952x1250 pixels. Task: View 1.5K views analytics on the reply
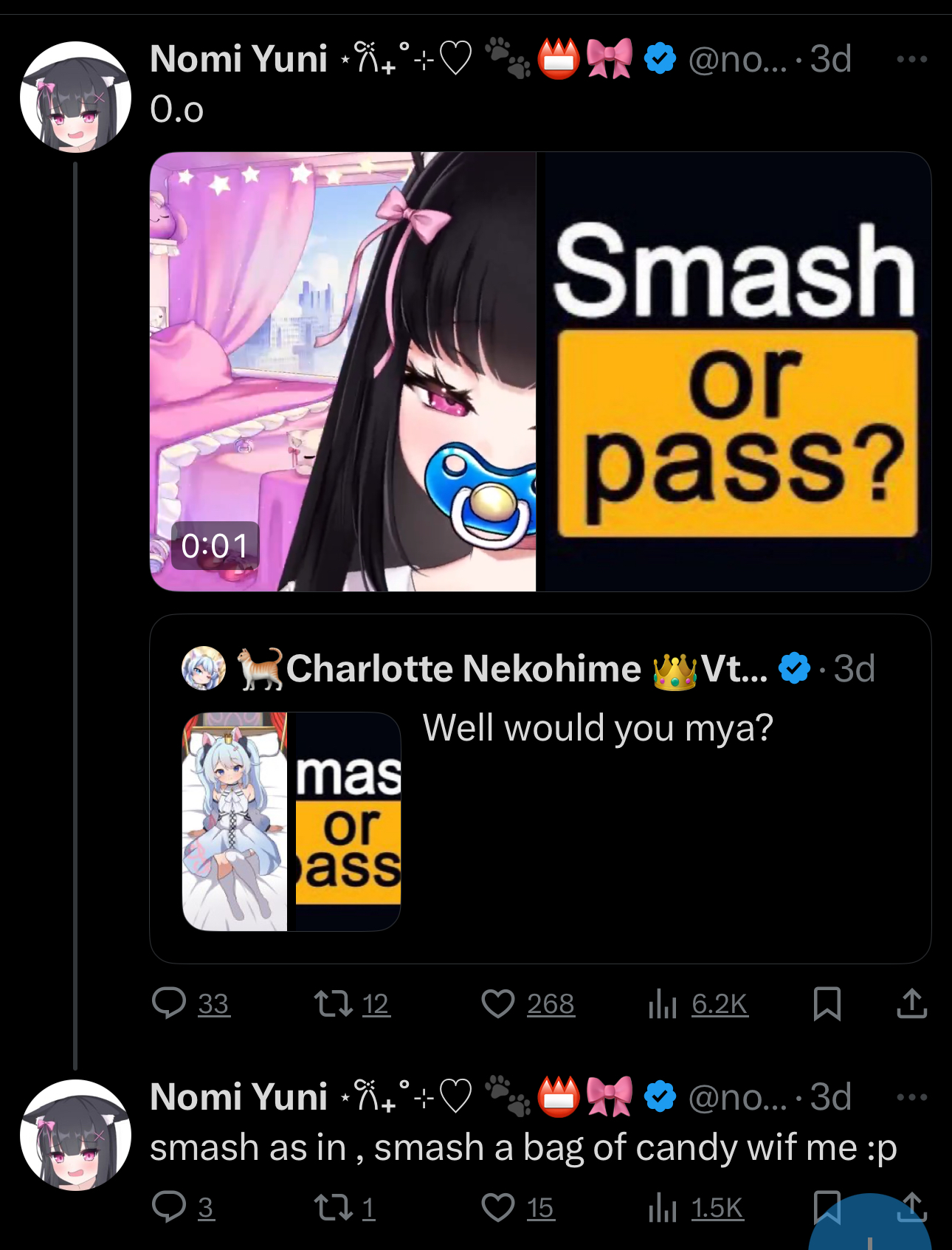pos(695,1208)
